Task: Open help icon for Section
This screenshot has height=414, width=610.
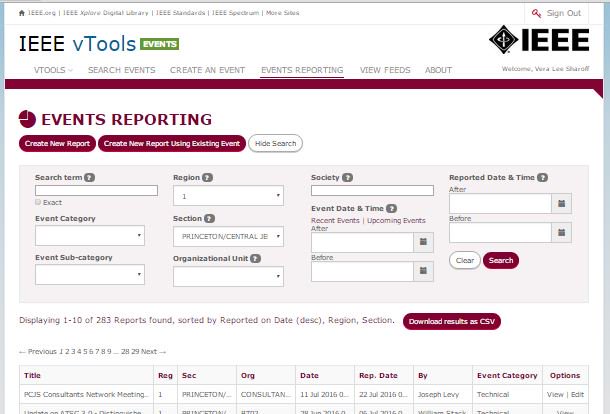Action: pyautogui.click(x=209, y=219)
